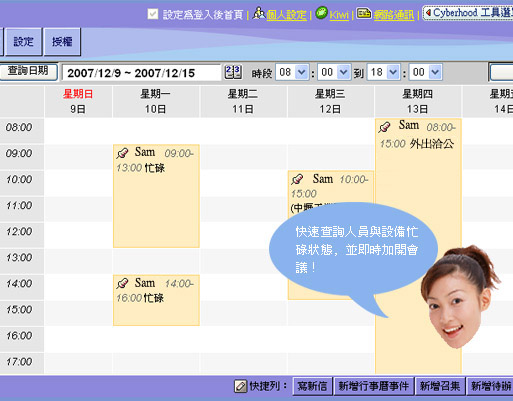Click the date range input field
This screenshot has height=401, width=513.
point(141,73)
